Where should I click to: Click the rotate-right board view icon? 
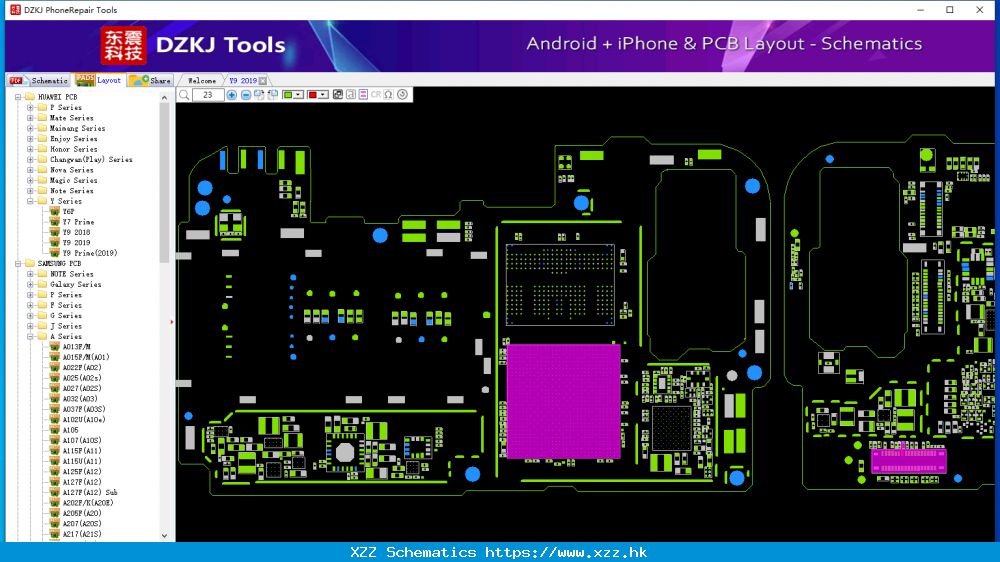pyautogui.click(x=259, y=95)
